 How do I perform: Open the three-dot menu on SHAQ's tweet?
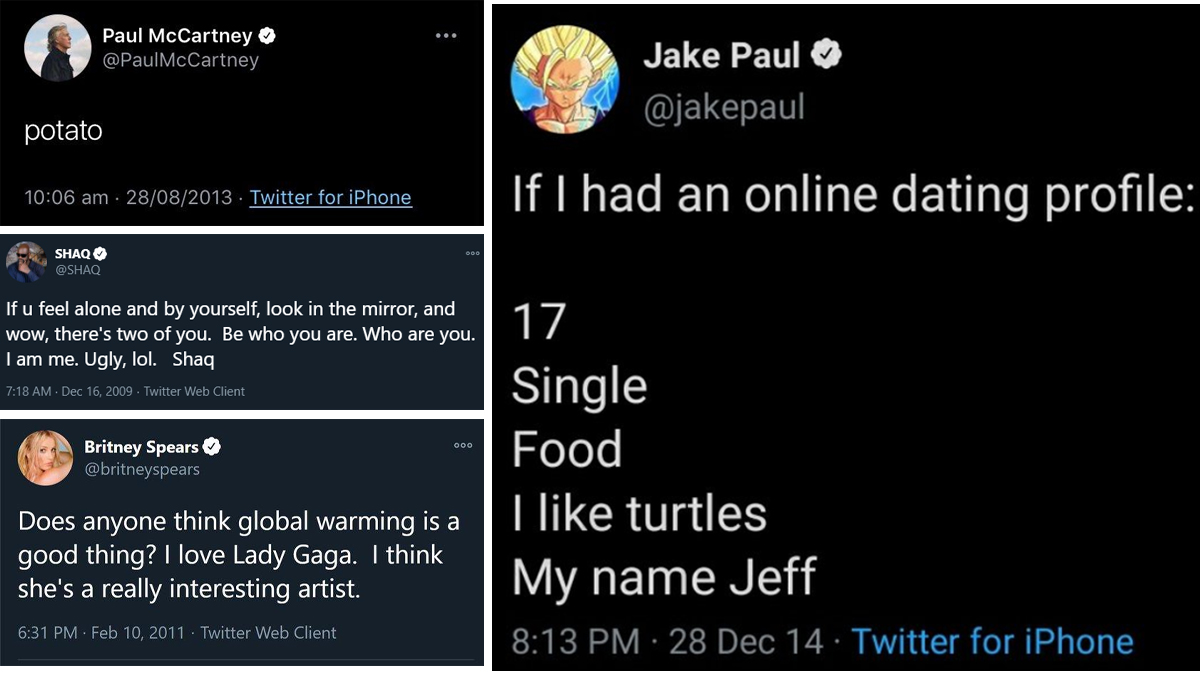(x=472, y=253)
